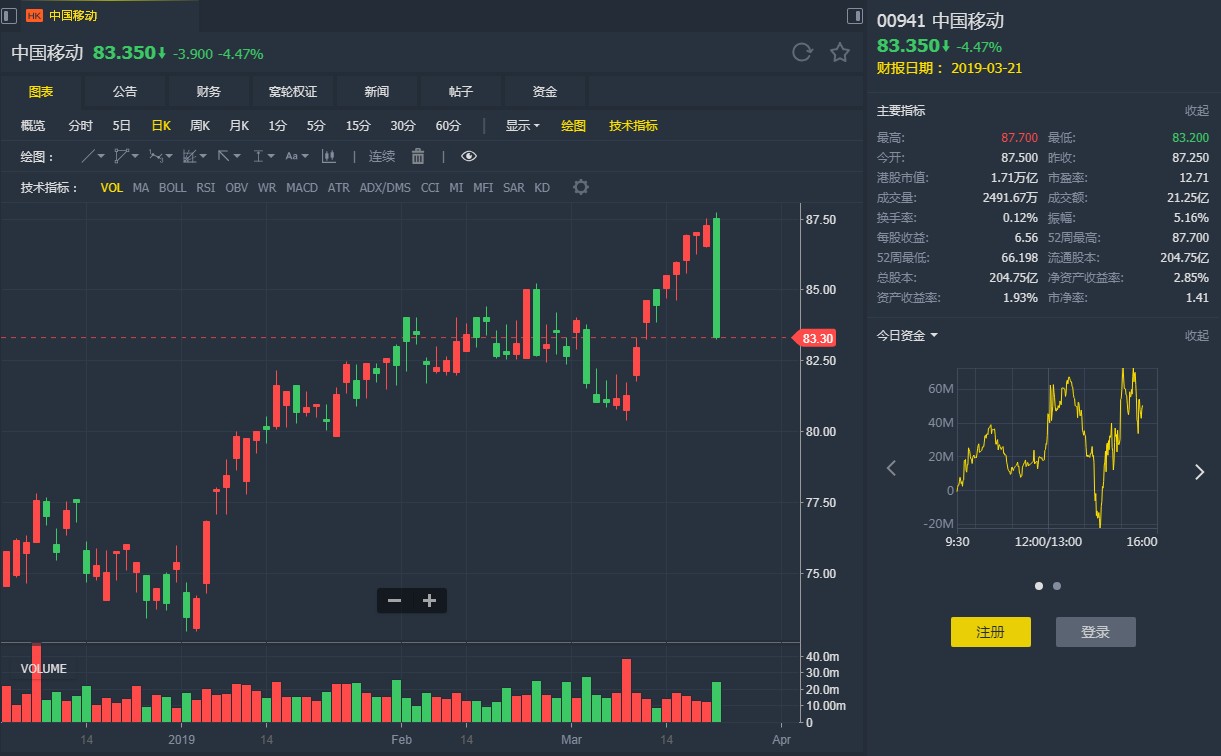The width and height of the screenshot is (1221, 756).
Task: Open the Aa text annotation tool
Action: [293, 156]
